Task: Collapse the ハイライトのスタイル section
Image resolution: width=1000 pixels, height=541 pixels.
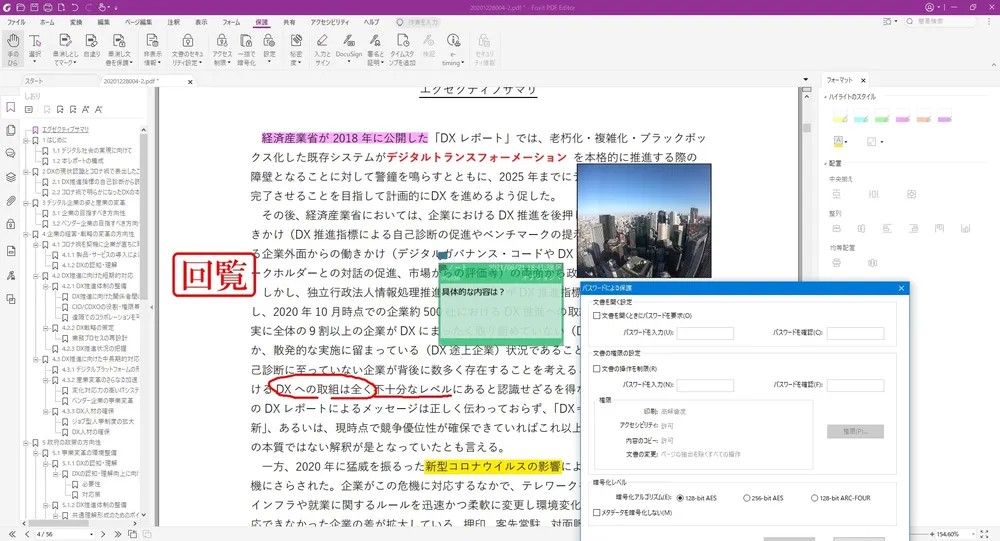Action: 825,97
